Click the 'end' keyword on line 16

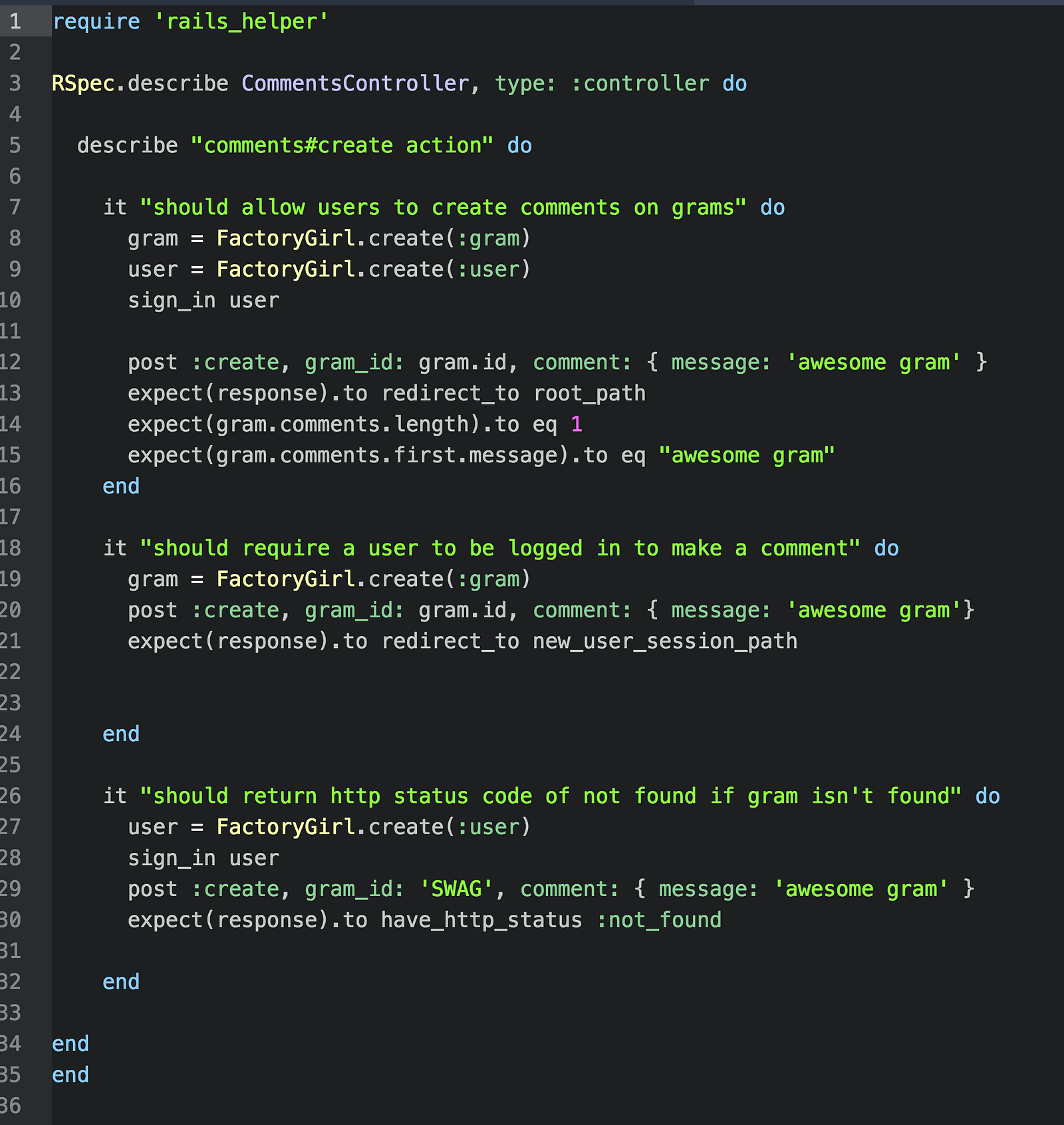tap(121, 486)
